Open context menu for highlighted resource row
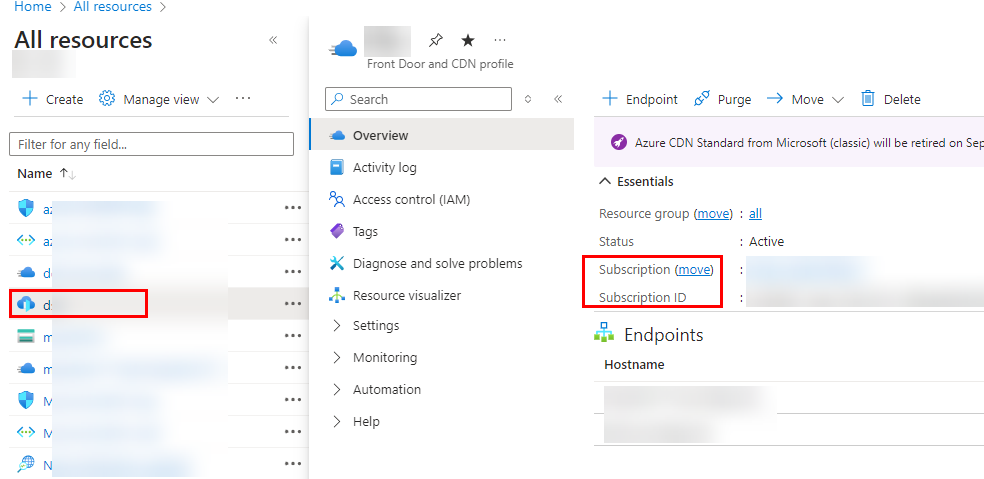This screenshot has height=479, width=984. (292, 304)
